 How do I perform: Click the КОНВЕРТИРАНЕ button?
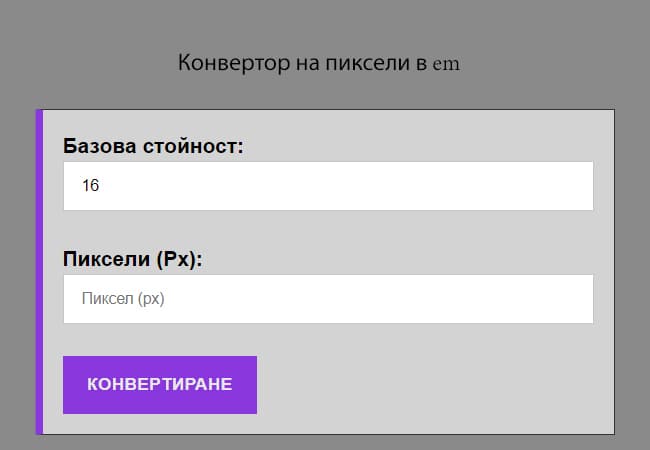pos(160,385)
